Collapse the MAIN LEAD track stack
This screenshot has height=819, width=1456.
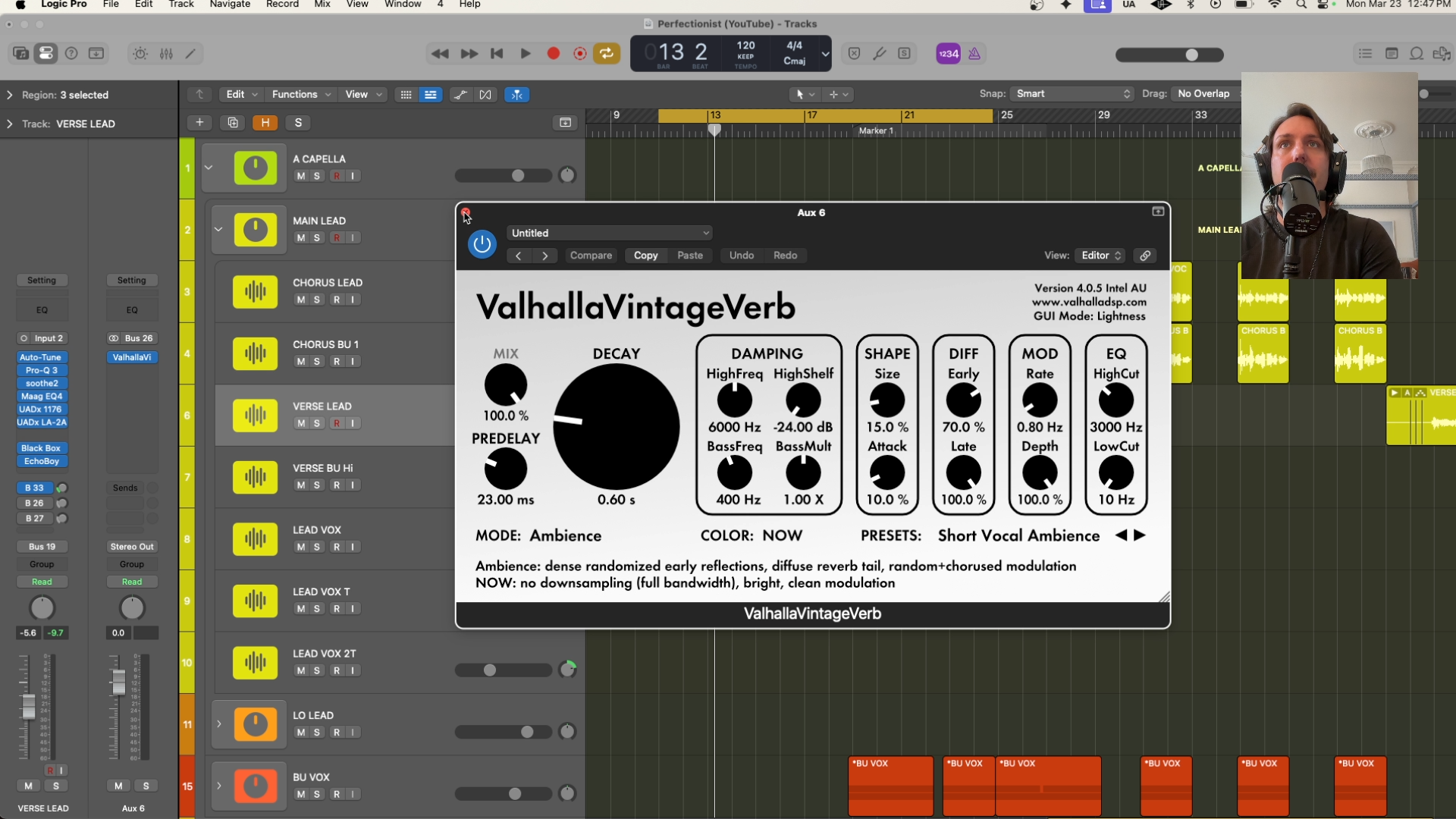pyautogui.click(x=218, y=229)
